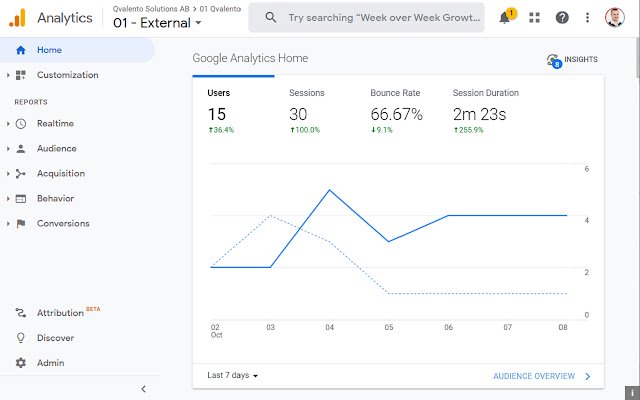
Task: Click the page vertical scrollbar
Action: coord(637,57)
